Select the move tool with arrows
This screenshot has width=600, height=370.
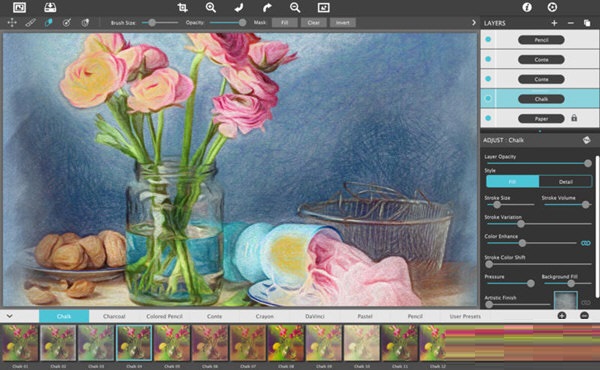click(12, 23)
